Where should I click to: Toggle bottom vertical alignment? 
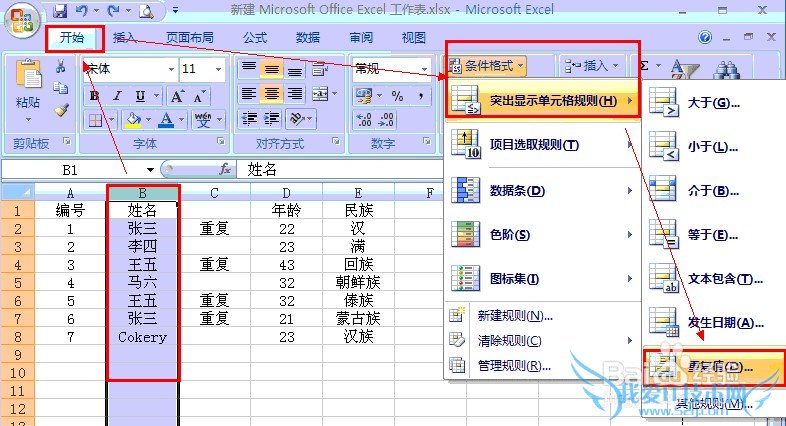tap(295, 71)
